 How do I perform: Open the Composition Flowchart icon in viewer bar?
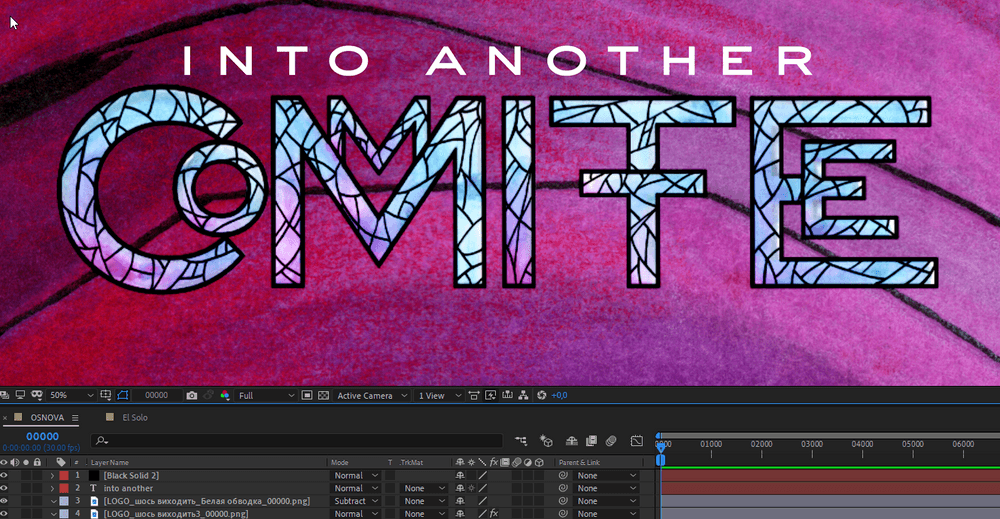(x=524, y=395)
